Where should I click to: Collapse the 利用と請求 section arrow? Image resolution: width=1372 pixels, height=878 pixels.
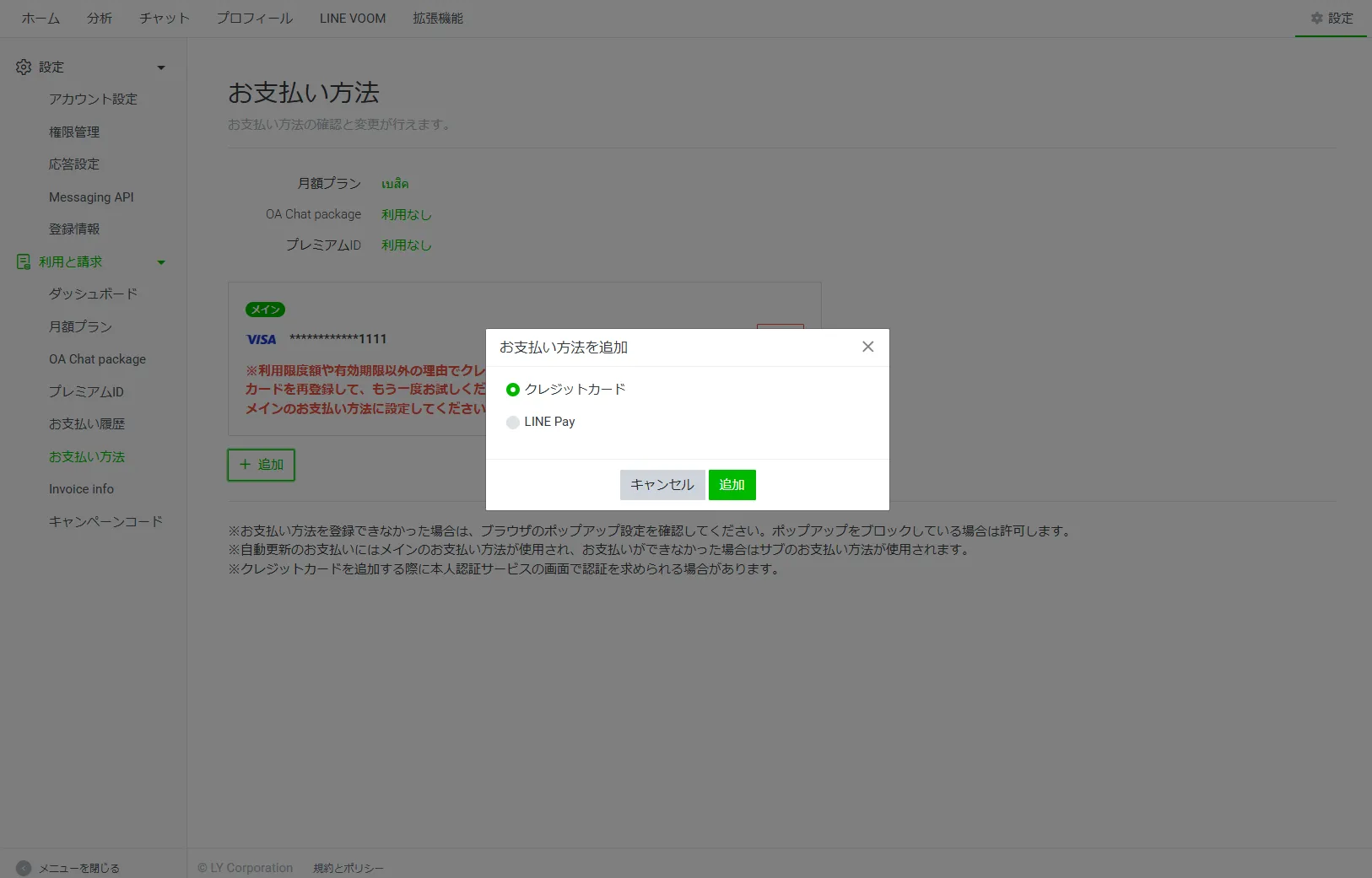[x=161, y=262]
